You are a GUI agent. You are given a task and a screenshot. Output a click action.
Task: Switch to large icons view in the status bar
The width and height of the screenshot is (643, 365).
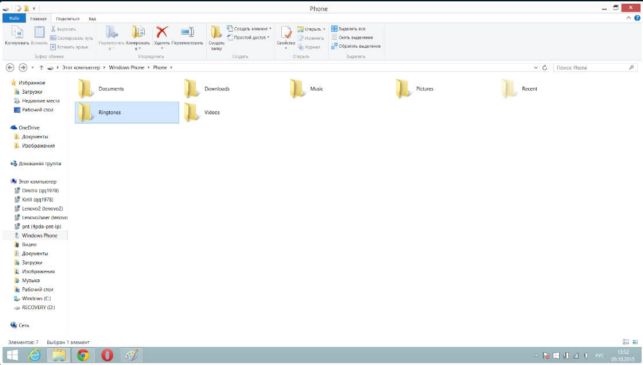(x=635, y=342)
